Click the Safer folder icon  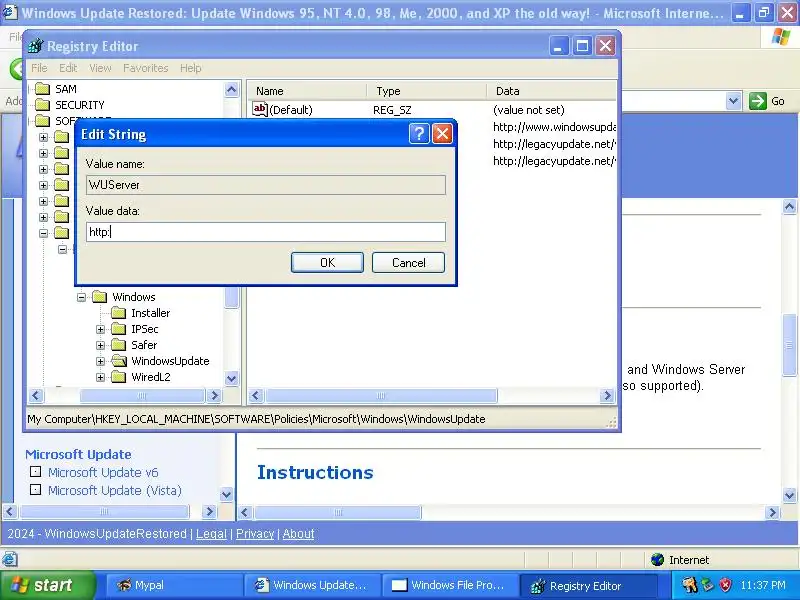[118, 345]
